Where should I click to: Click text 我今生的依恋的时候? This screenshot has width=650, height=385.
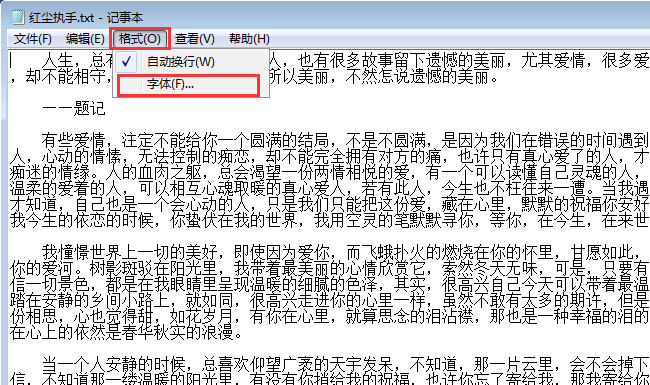82,220
